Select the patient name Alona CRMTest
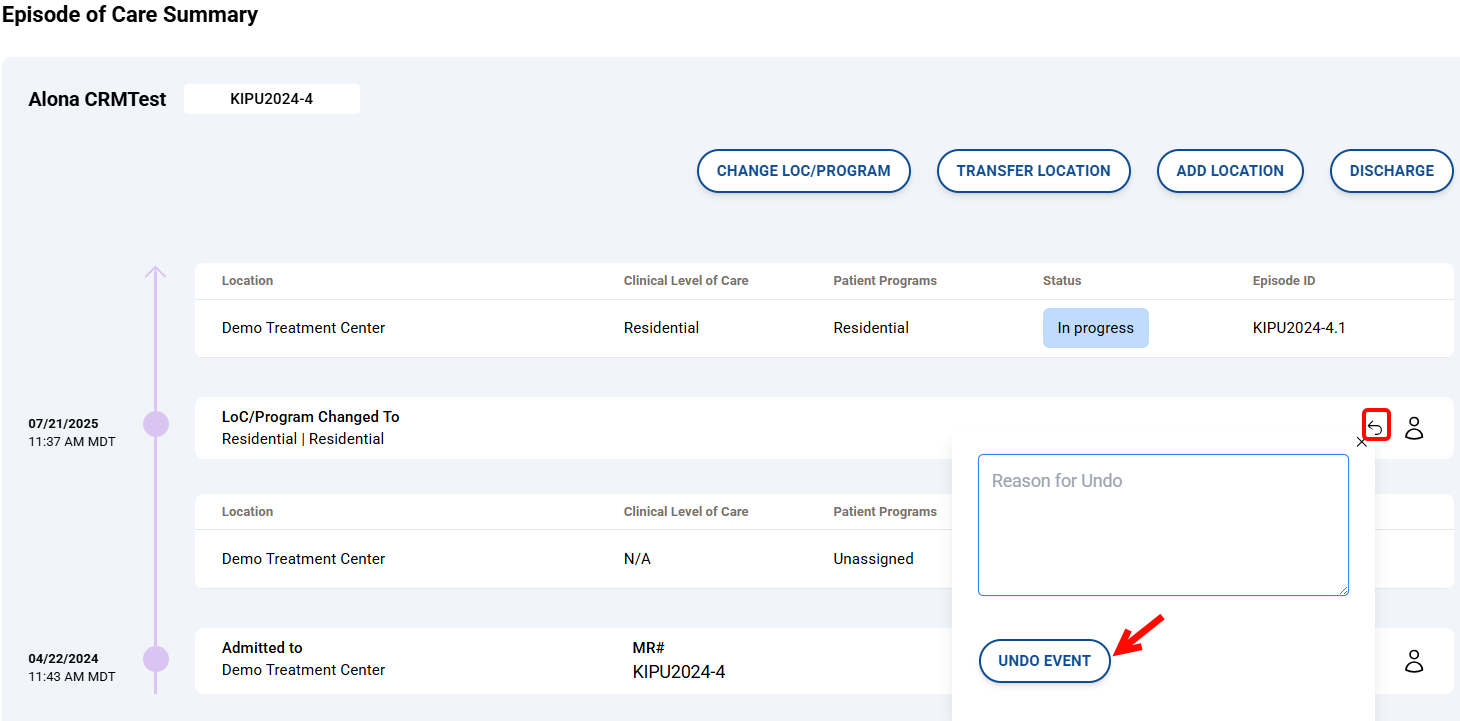The height and width of the screenshot is (721, 1460). coord(97,99)
